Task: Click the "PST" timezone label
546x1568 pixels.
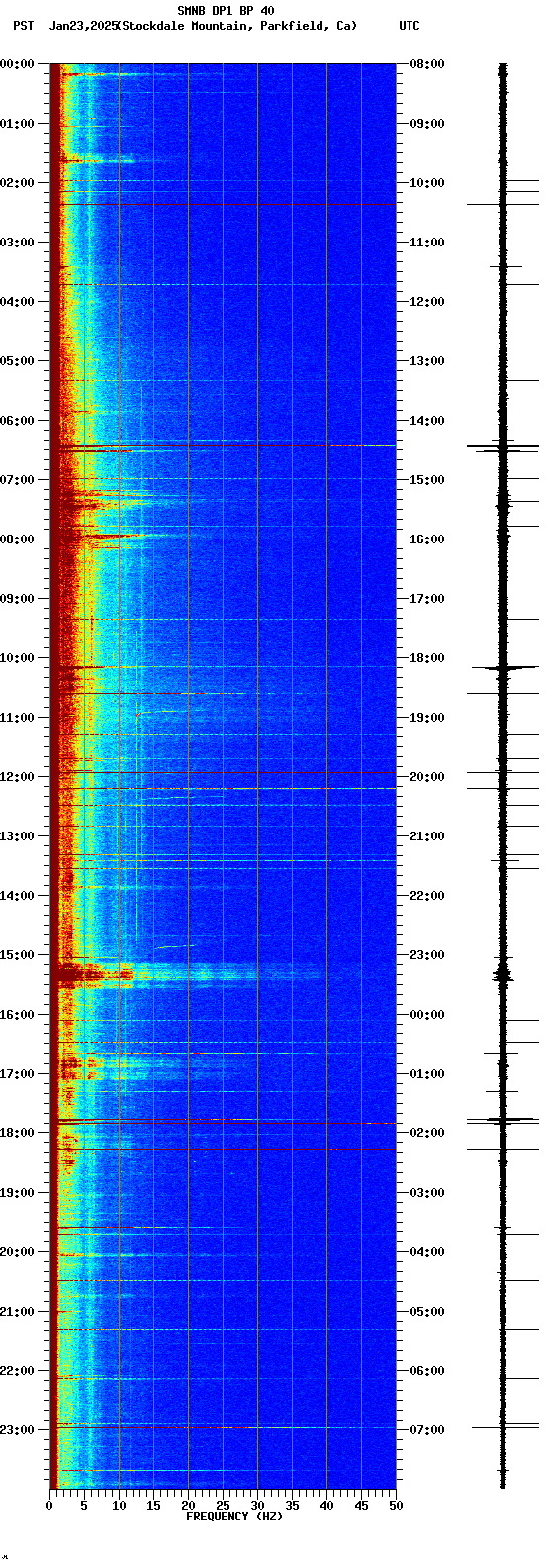Action: pos(23,26)
